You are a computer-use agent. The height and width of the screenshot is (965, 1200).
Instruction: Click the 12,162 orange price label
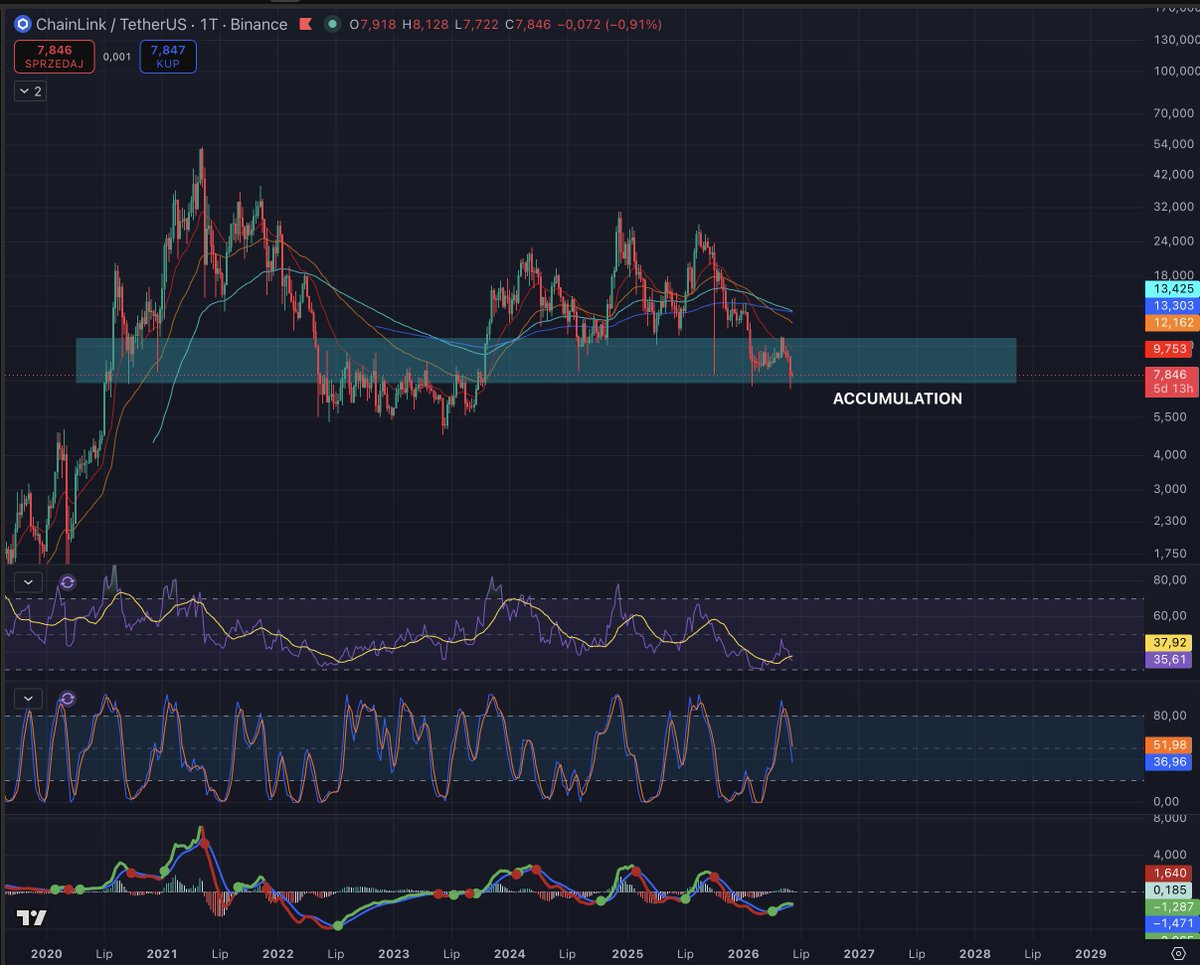(x=1171, y=323)
